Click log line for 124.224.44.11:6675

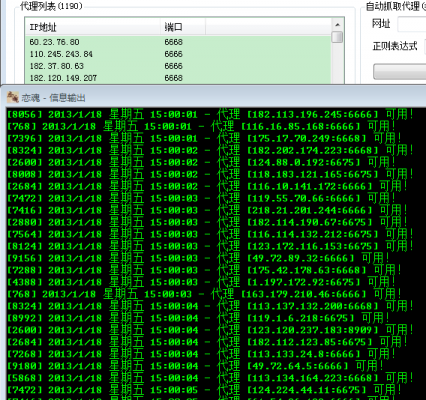point(204,390)
